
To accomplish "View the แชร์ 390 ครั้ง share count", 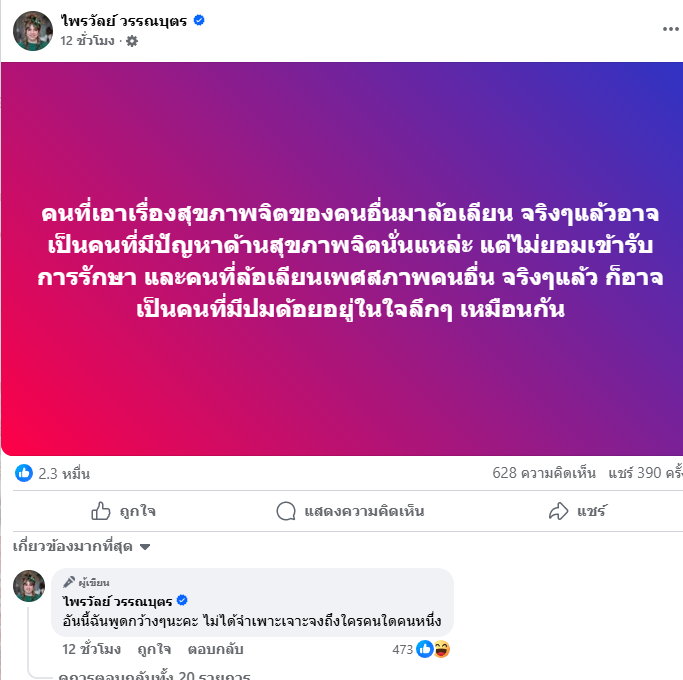I will pos(646,473).
